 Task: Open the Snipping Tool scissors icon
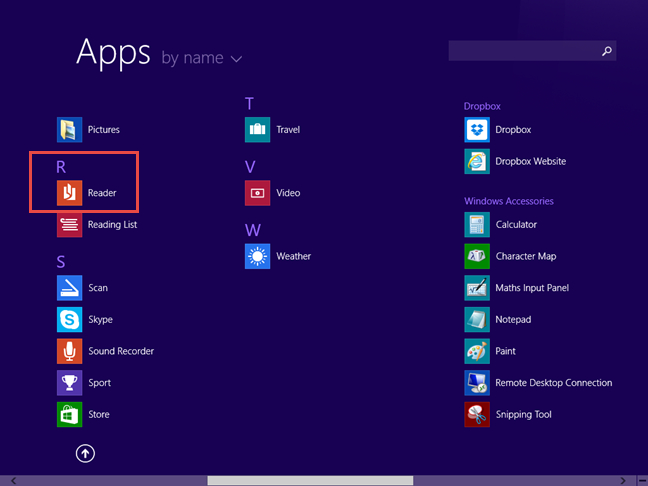pos(477,414)
